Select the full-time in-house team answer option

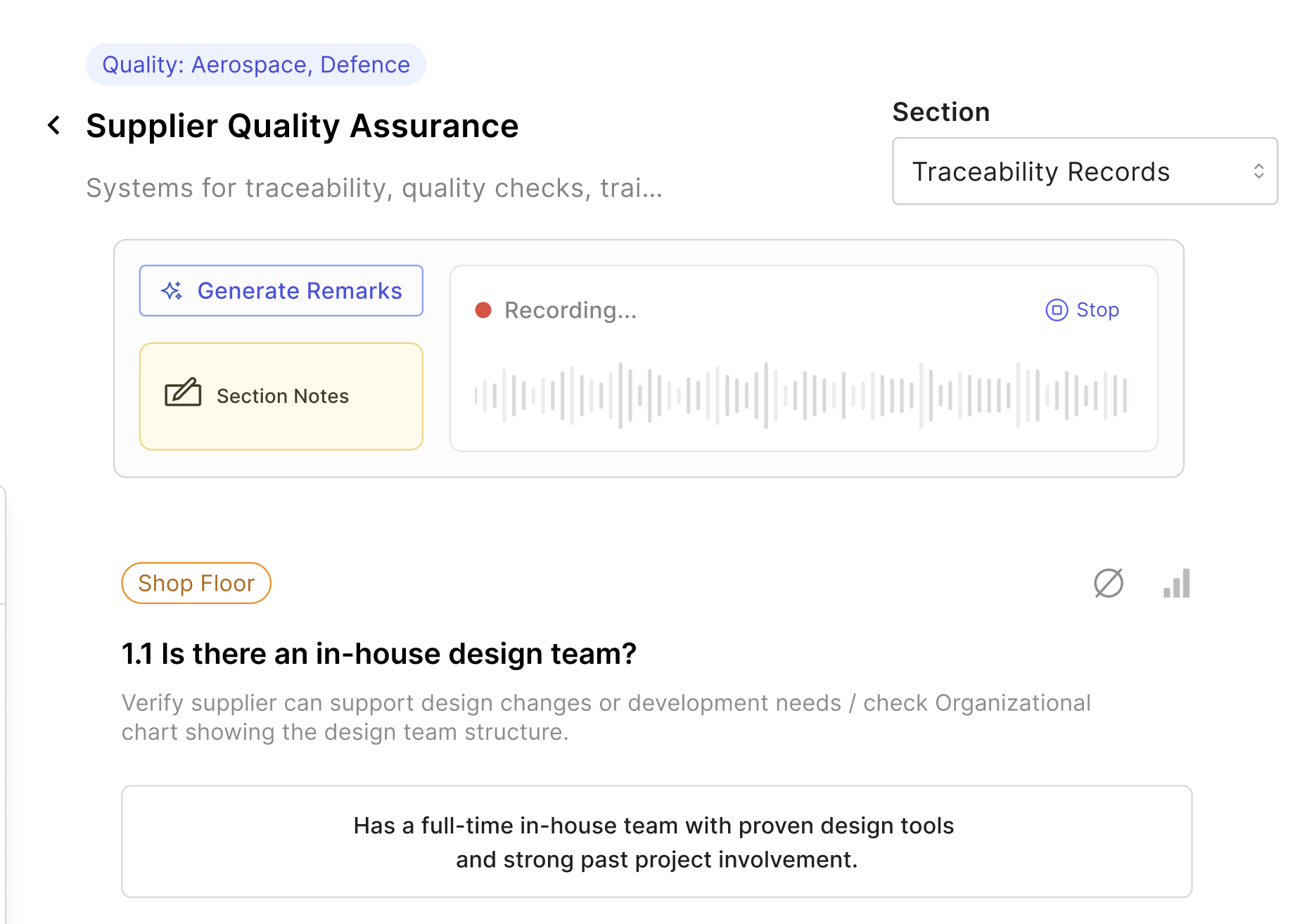click(657, 842)
